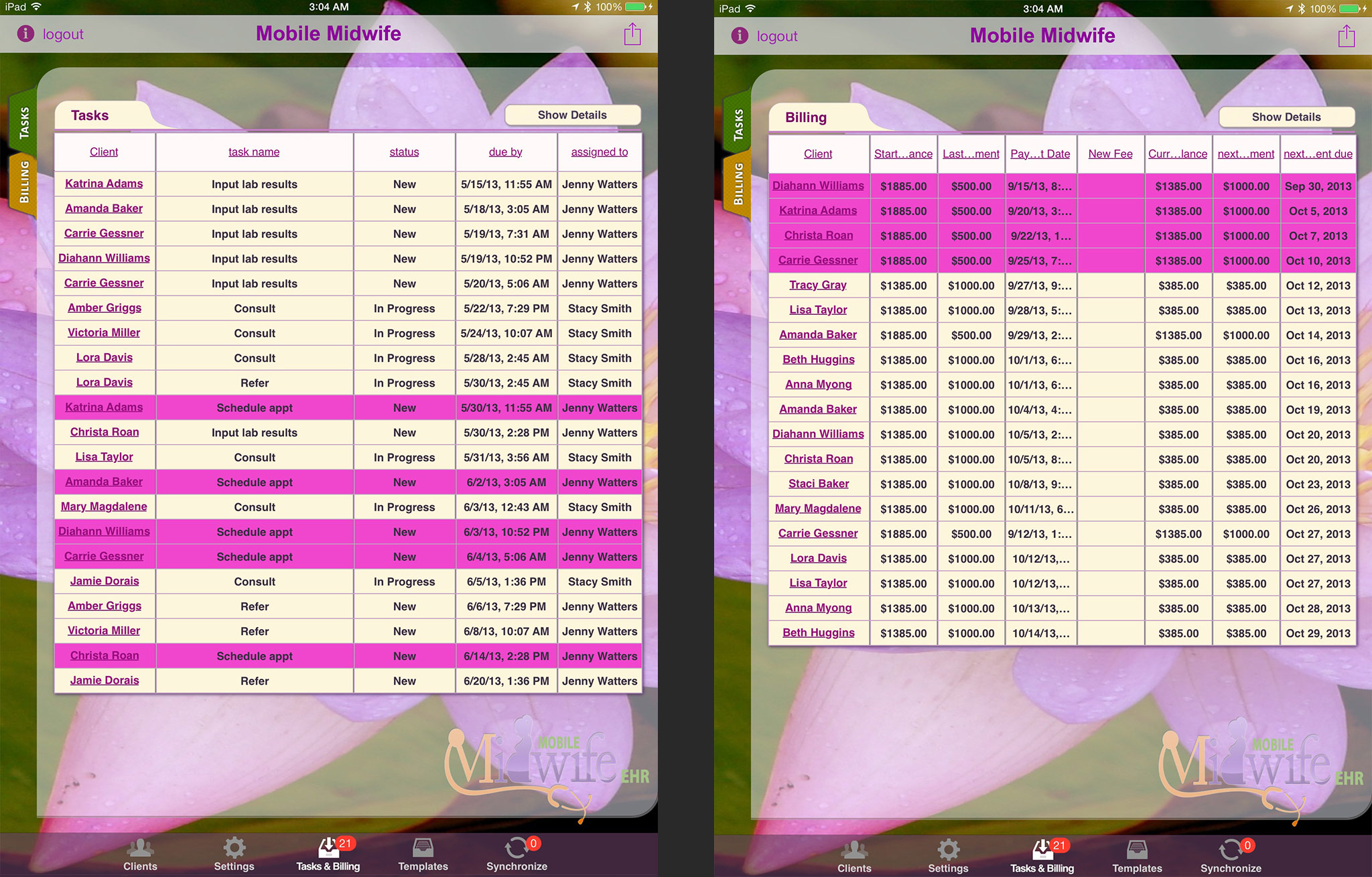Open Staci Baker in Billing list
1372x877 pixels.
[819, 483]
